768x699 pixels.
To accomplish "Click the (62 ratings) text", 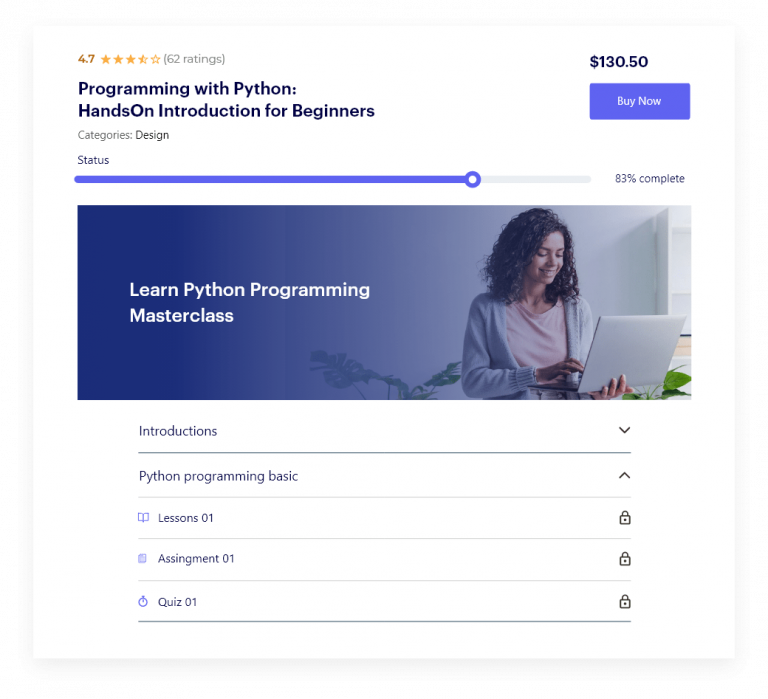I will coord(194,59).
